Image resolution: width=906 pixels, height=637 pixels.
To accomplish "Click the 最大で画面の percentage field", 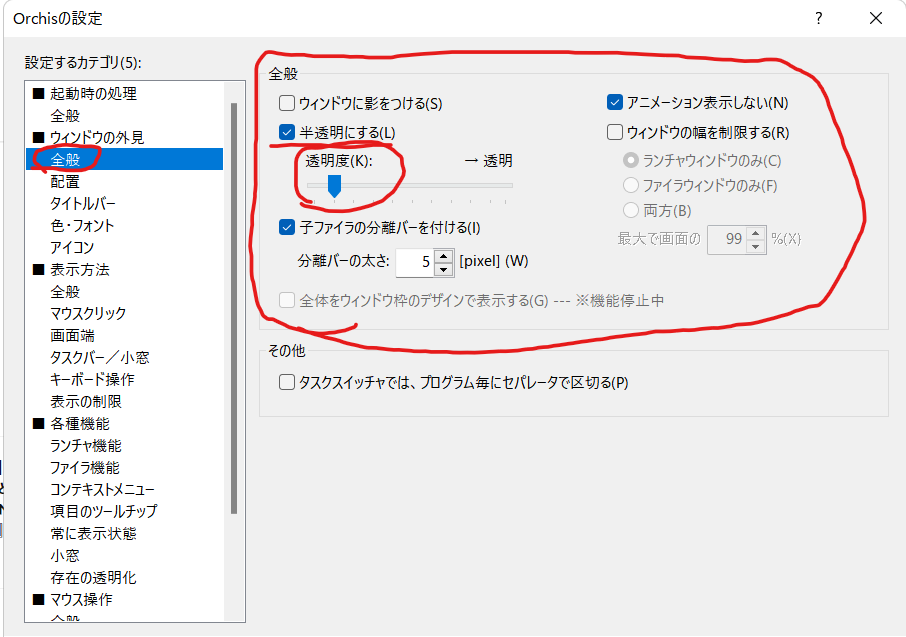I will click(727, 239).
